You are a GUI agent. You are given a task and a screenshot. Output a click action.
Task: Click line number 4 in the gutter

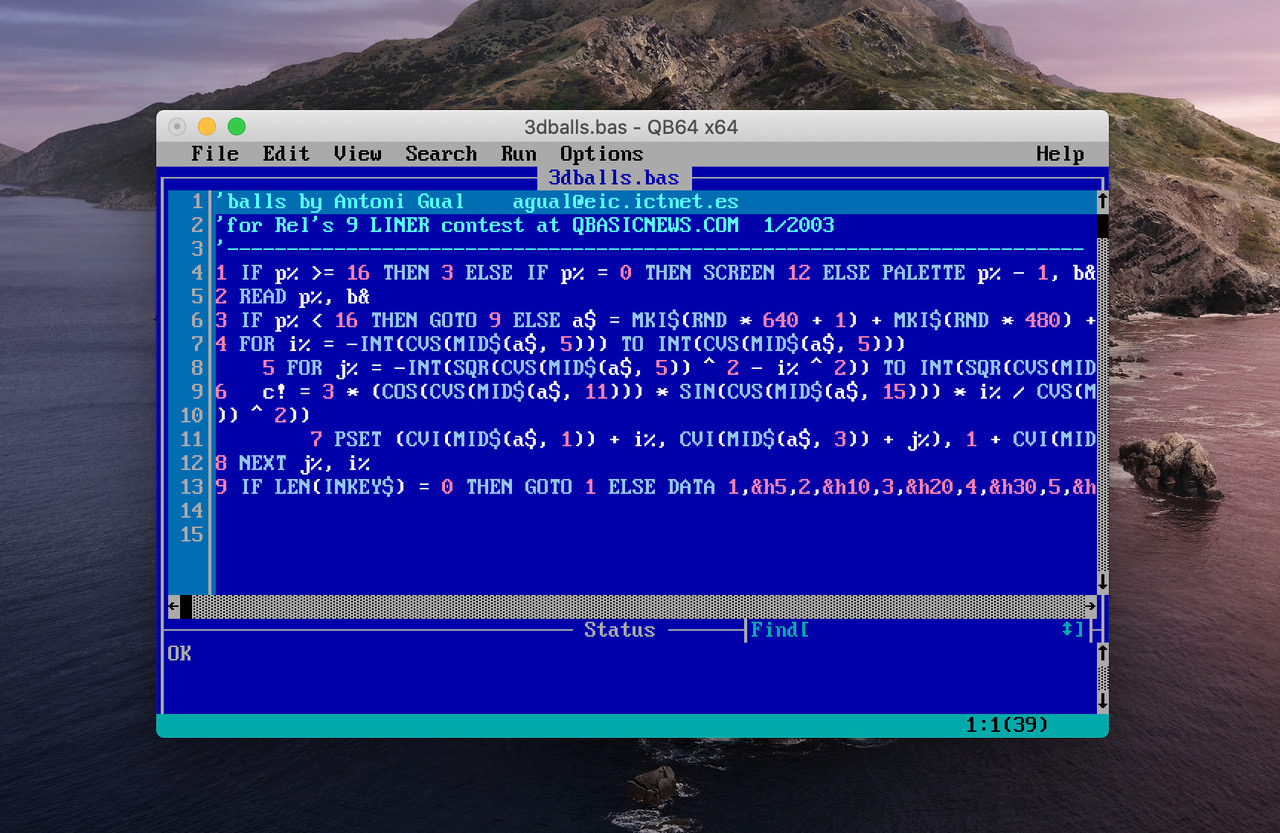click(197, 273)
